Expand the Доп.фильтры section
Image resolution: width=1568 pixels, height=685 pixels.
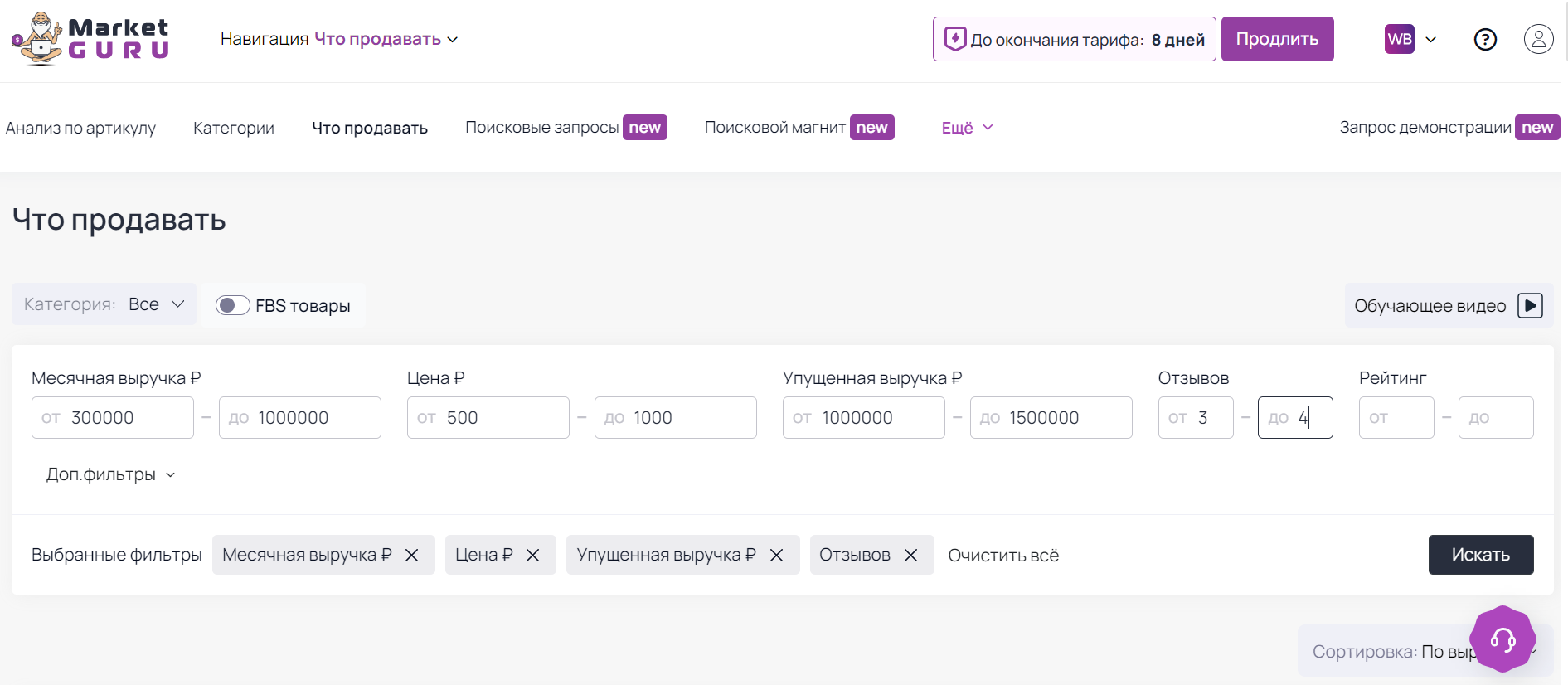(x=110, y=475)
